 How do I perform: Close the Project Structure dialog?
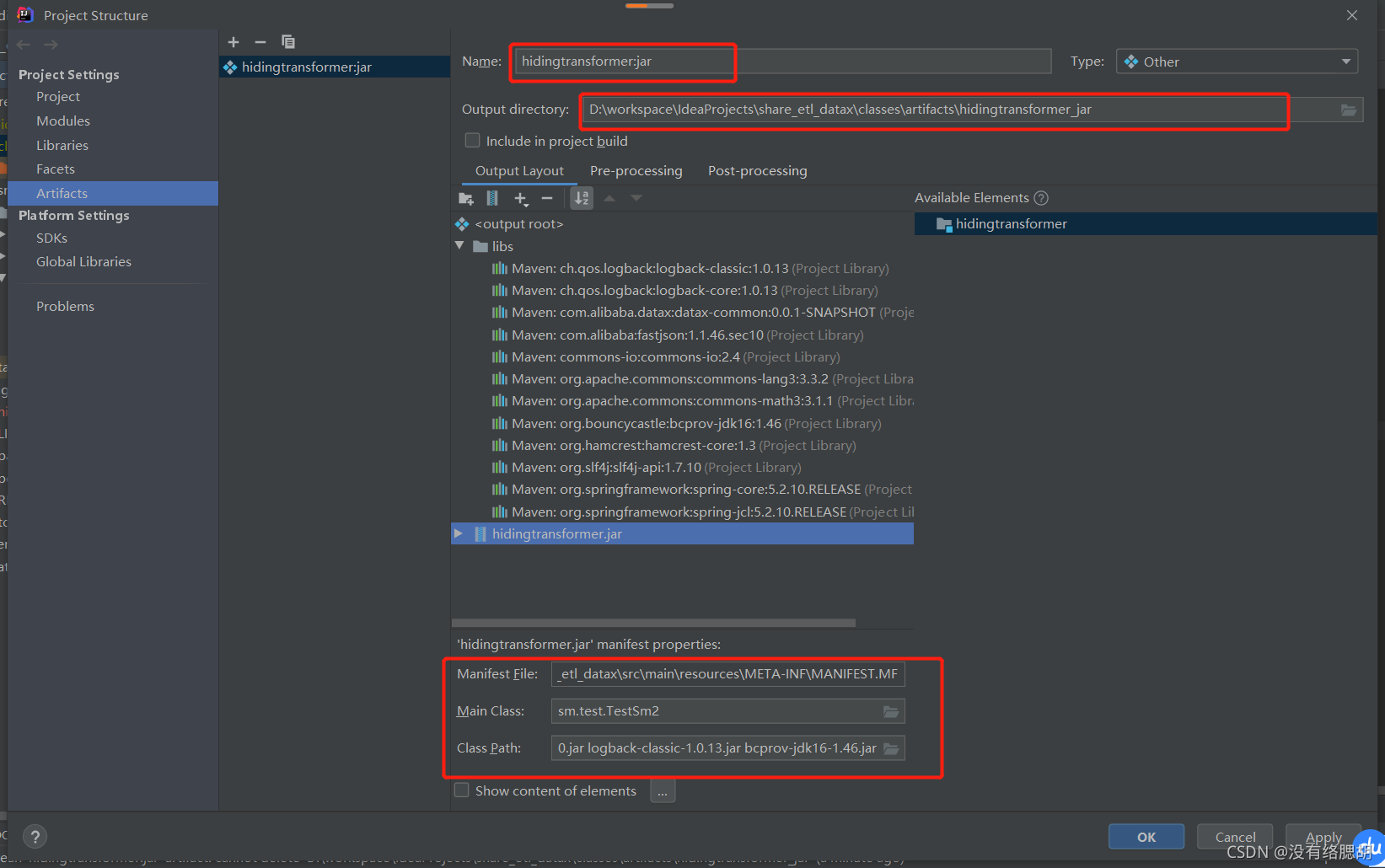[x=1352, y=15]
